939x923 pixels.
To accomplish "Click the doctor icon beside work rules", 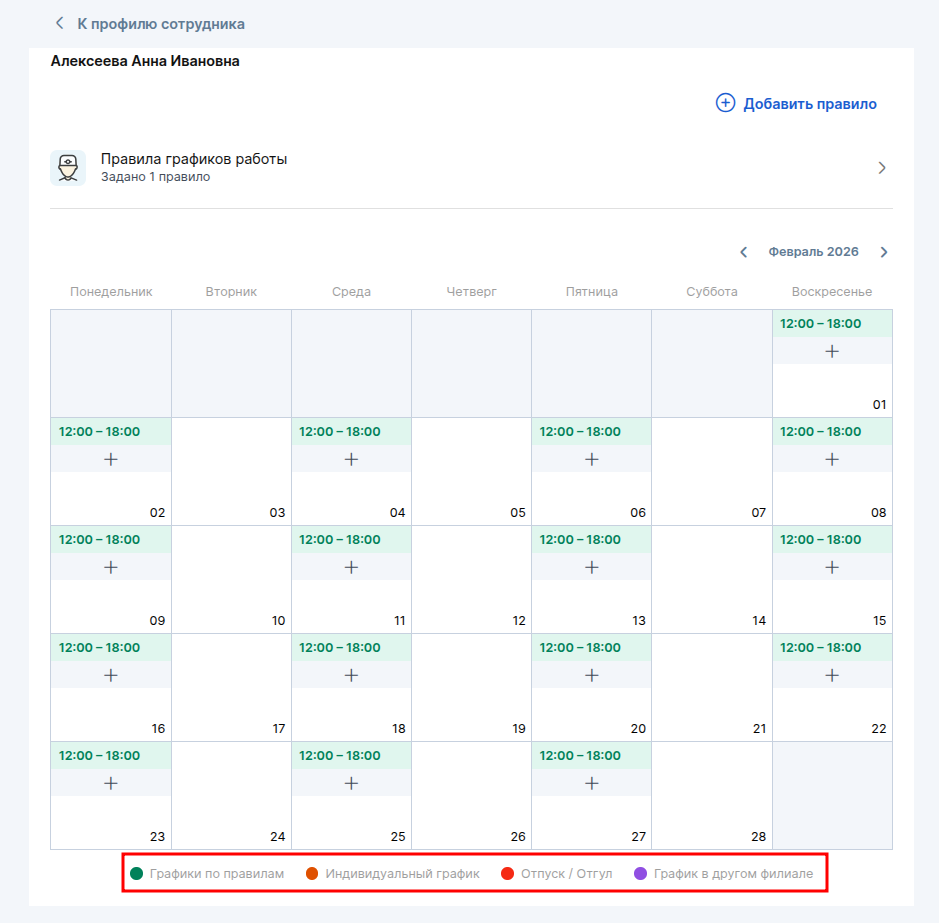I will point(68,168).
